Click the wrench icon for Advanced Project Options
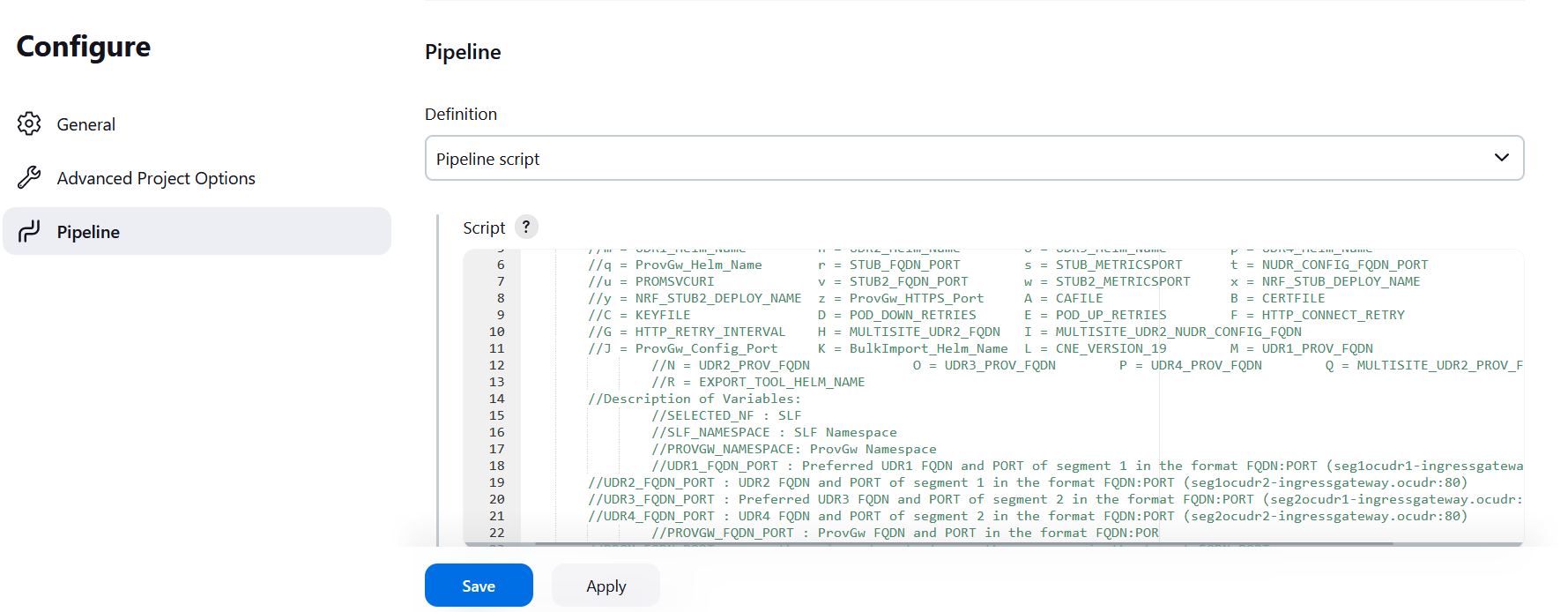The image size is (1568, 612). coord(29,178)
